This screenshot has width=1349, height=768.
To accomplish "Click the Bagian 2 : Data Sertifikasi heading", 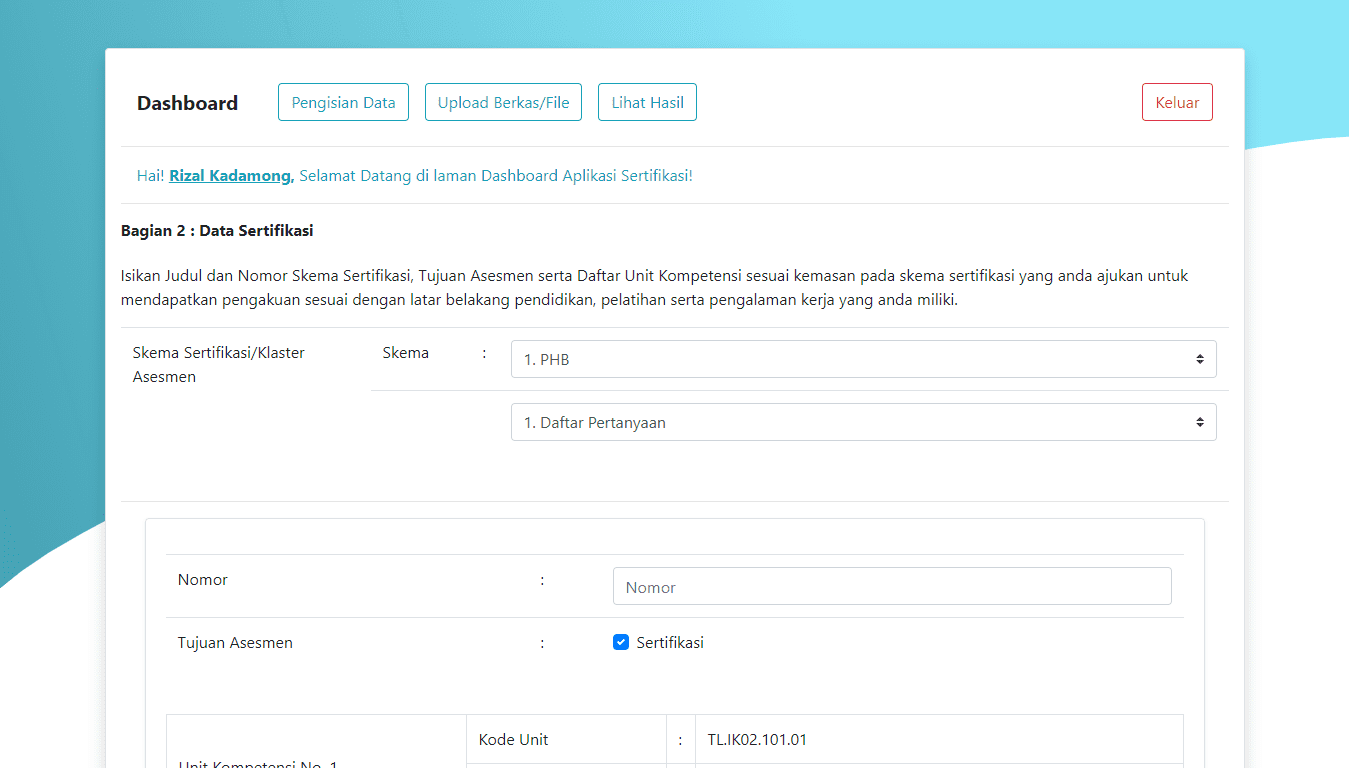I will [x=217, y=231].
